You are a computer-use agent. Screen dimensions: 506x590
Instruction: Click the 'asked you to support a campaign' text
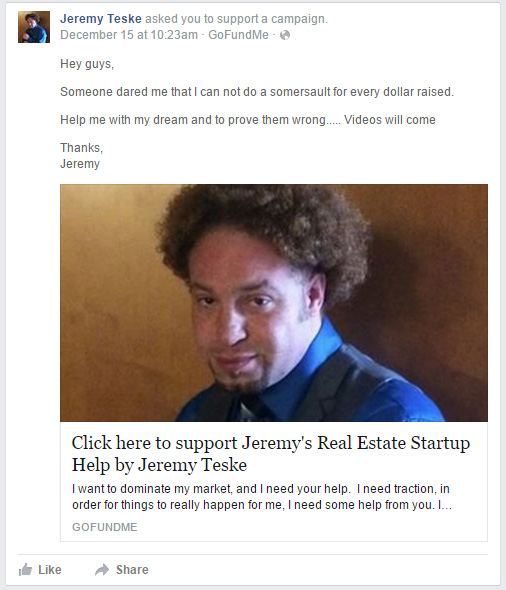click(236, 18)
